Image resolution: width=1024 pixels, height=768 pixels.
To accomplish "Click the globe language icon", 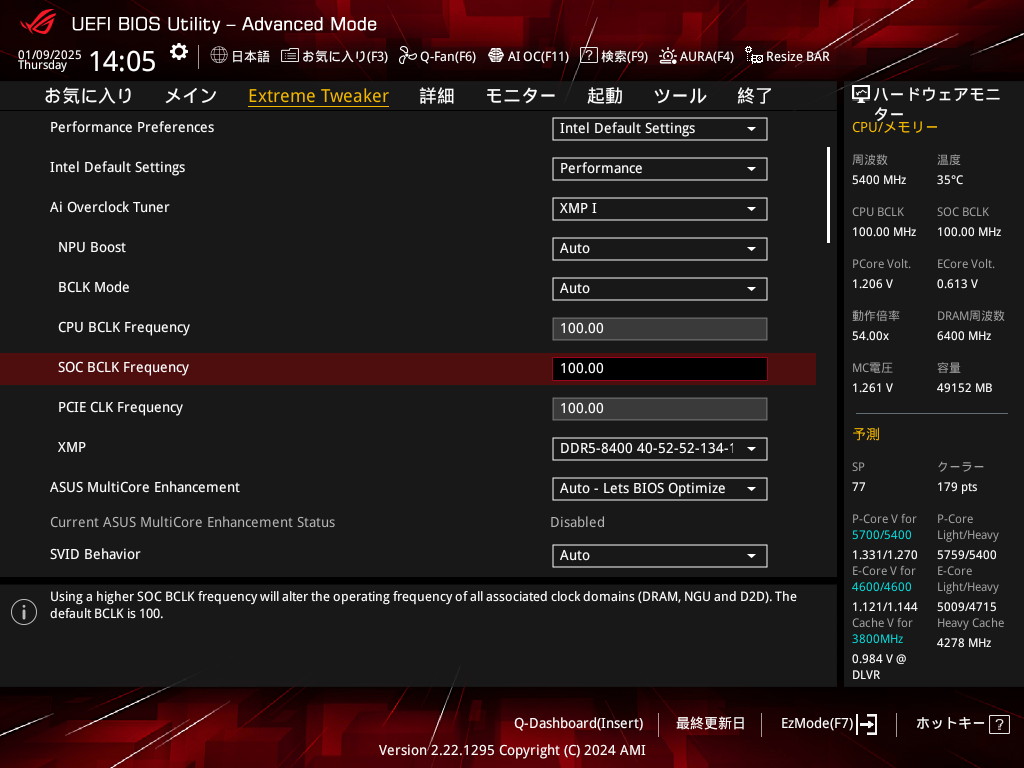I will tap(219, 56).
